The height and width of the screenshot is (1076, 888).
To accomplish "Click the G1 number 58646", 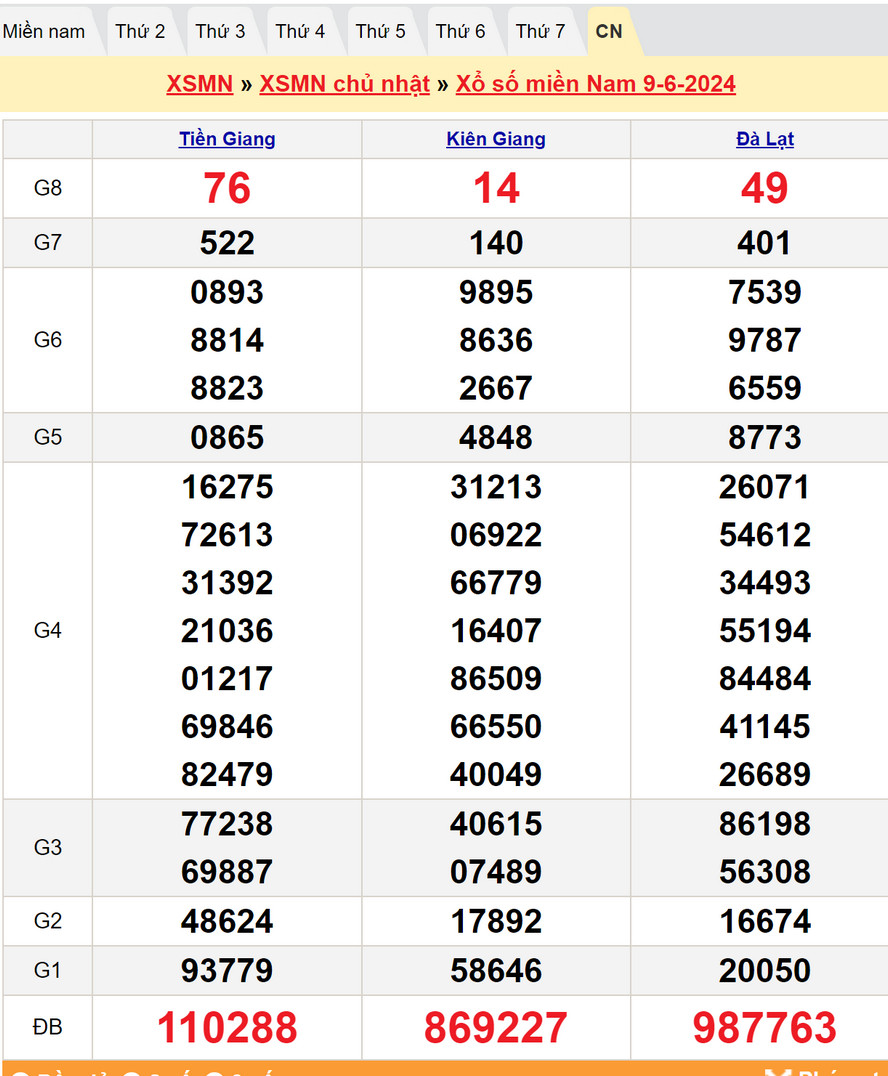I will [496, 970].
